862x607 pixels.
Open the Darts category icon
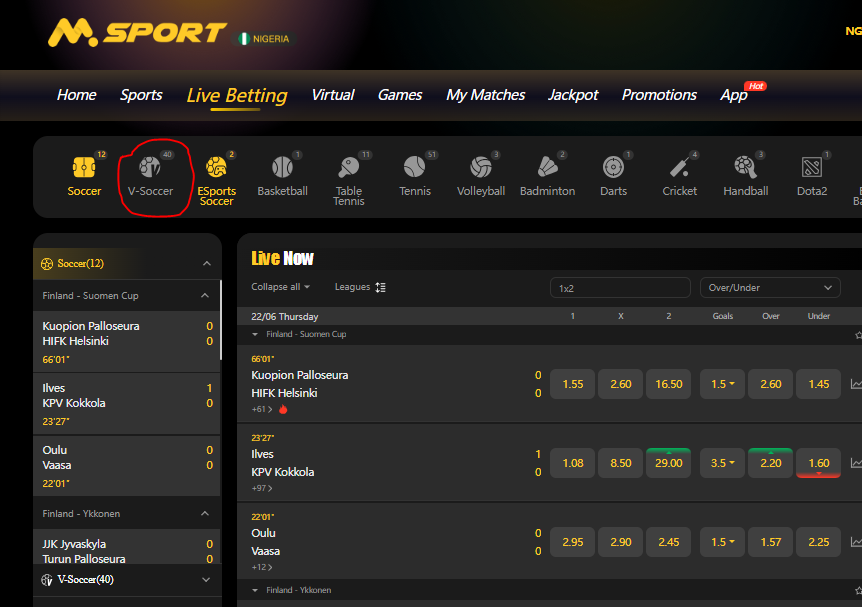[x=613, y=177]
